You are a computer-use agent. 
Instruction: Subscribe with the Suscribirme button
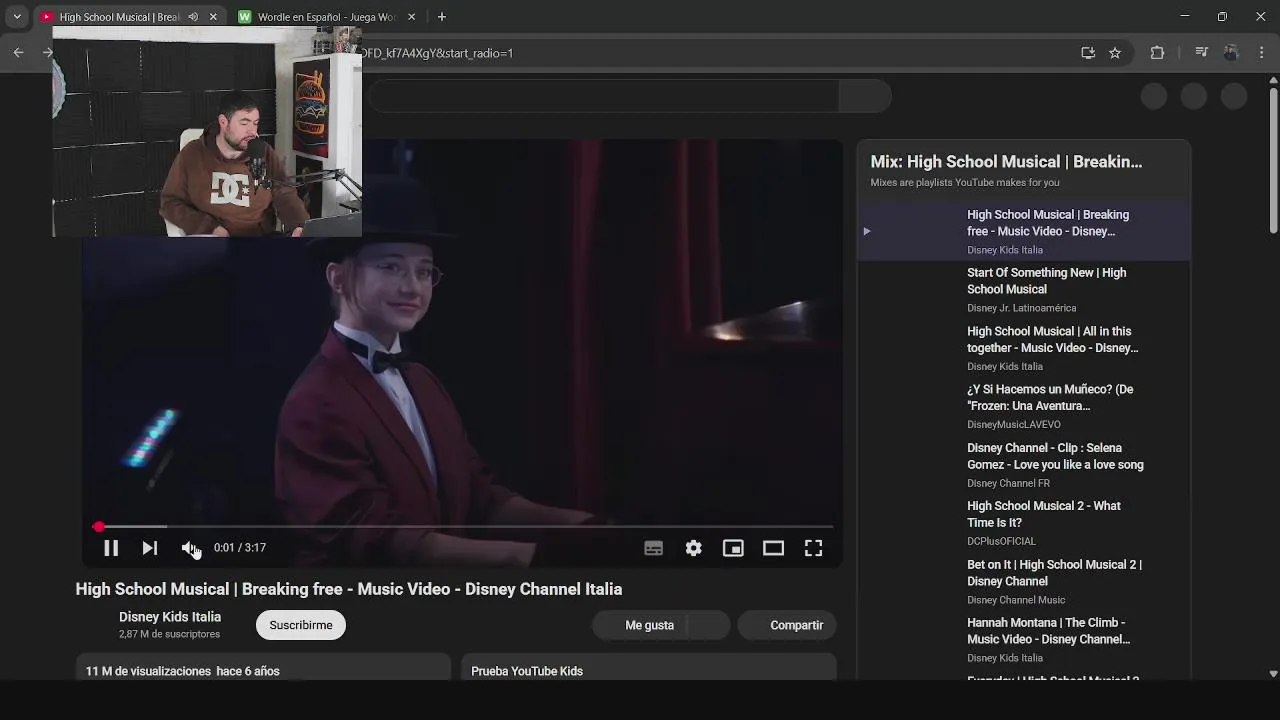pyautogui.click(x=301, y=625)
